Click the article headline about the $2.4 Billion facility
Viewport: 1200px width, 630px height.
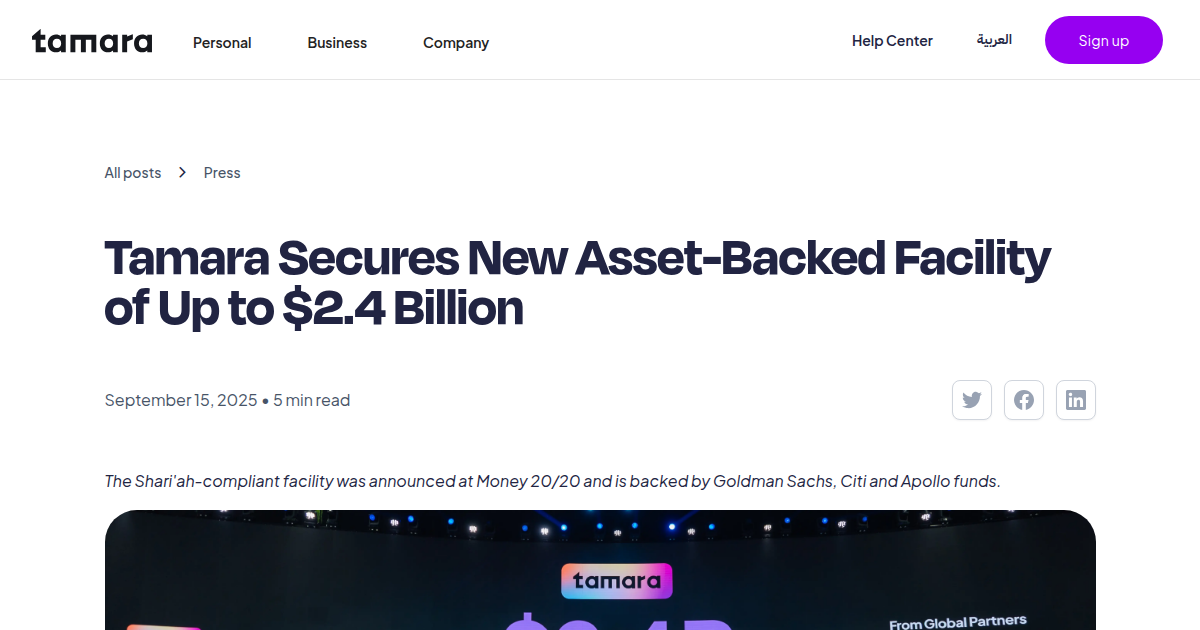[577, 282]
